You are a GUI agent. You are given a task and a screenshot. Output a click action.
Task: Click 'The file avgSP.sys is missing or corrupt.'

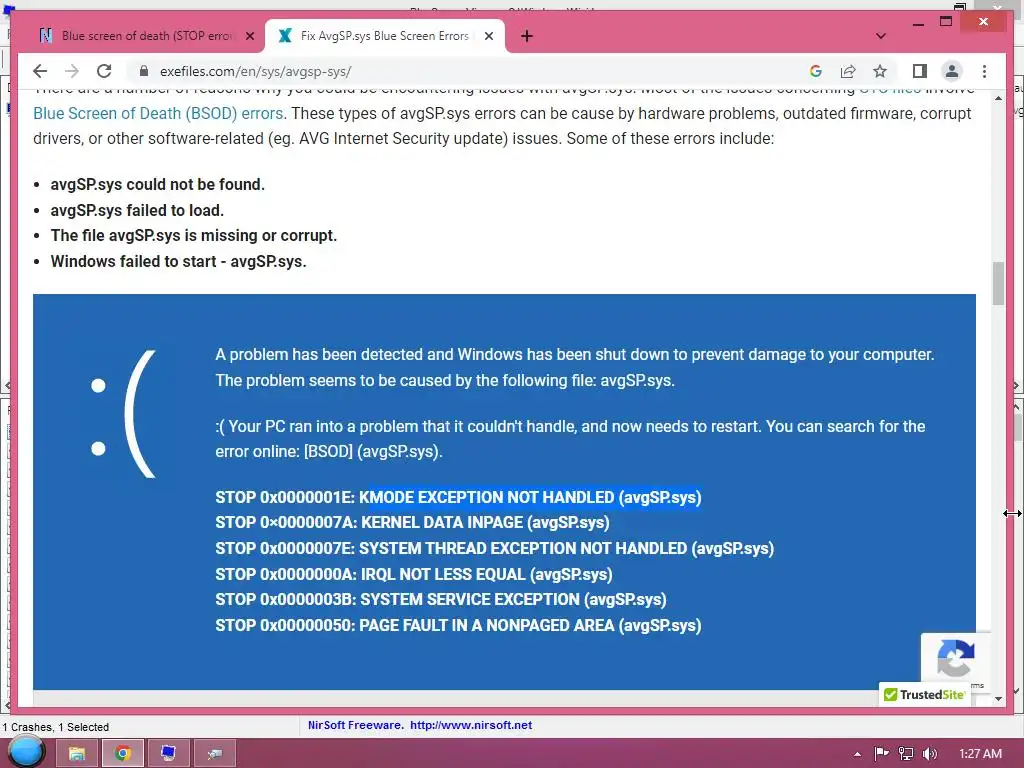[x=193, y=235]
